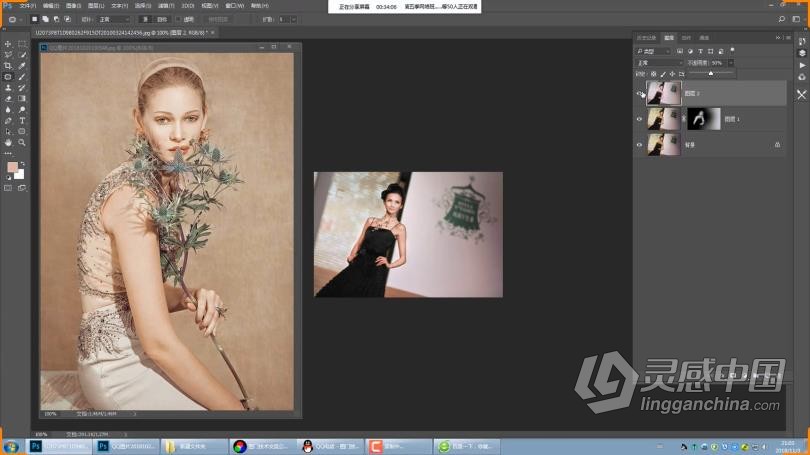Select the Patch tool in toolbox

point(8,76)
